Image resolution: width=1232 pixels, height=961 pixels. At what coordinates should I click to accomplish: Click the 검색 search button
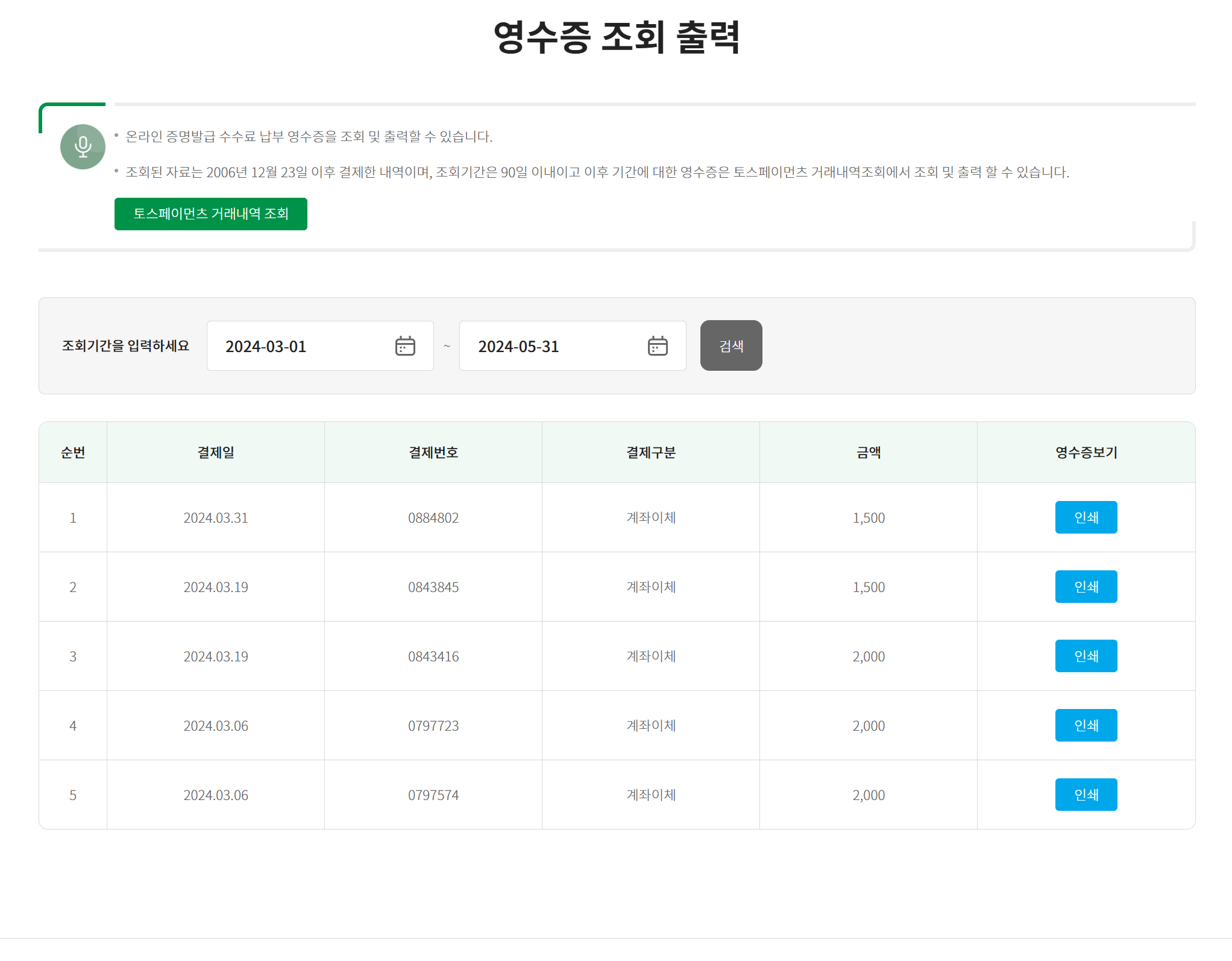(731, 345)
